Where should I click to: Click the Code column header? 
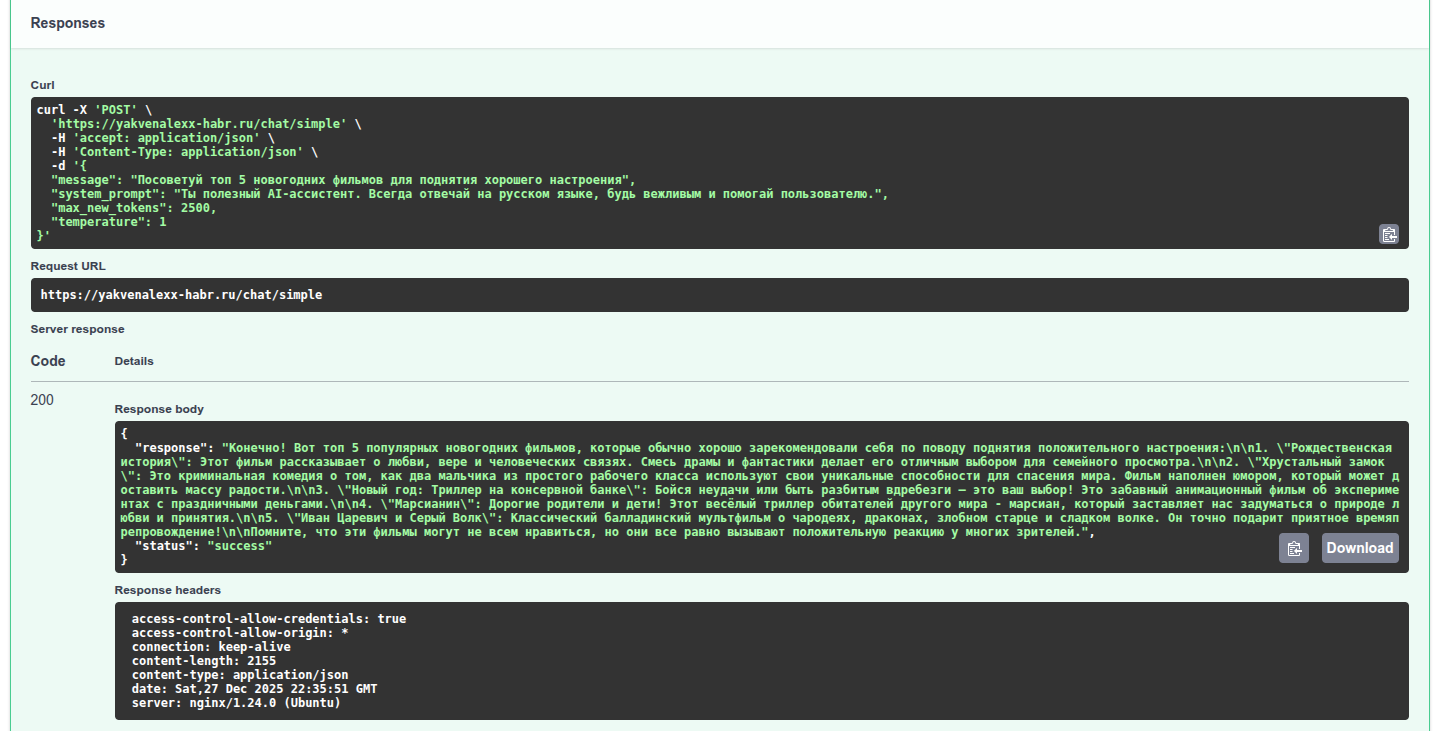pos(48,361)
